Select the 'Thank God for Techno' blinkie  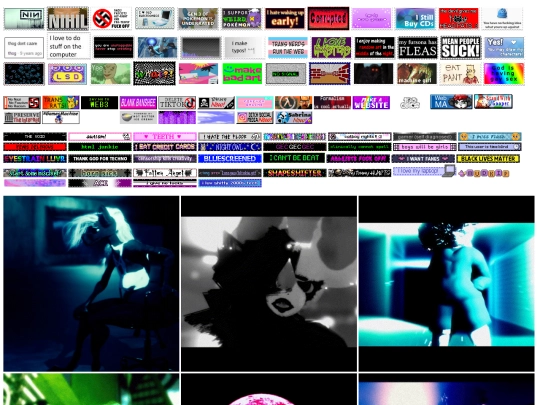[100, 159]
